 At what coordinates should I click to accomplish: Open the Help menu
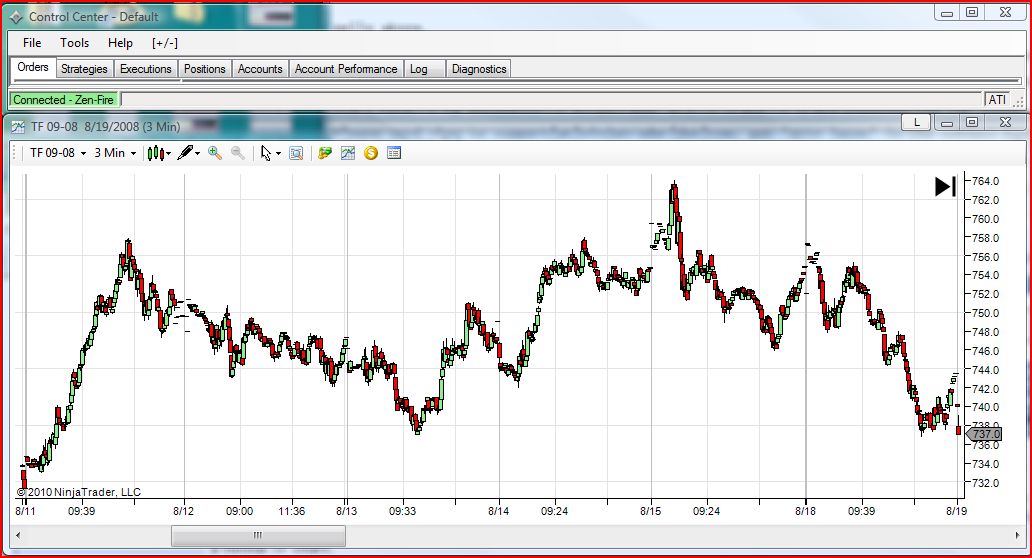120,43
